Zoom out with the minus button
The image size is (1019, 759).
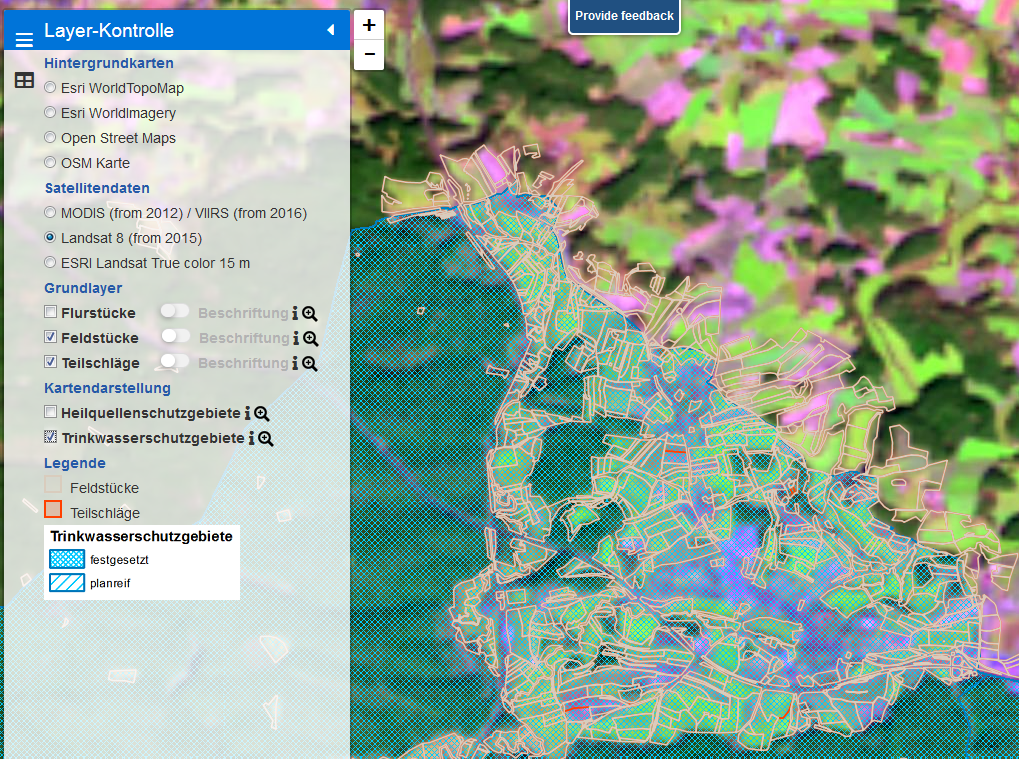point(369,55)
